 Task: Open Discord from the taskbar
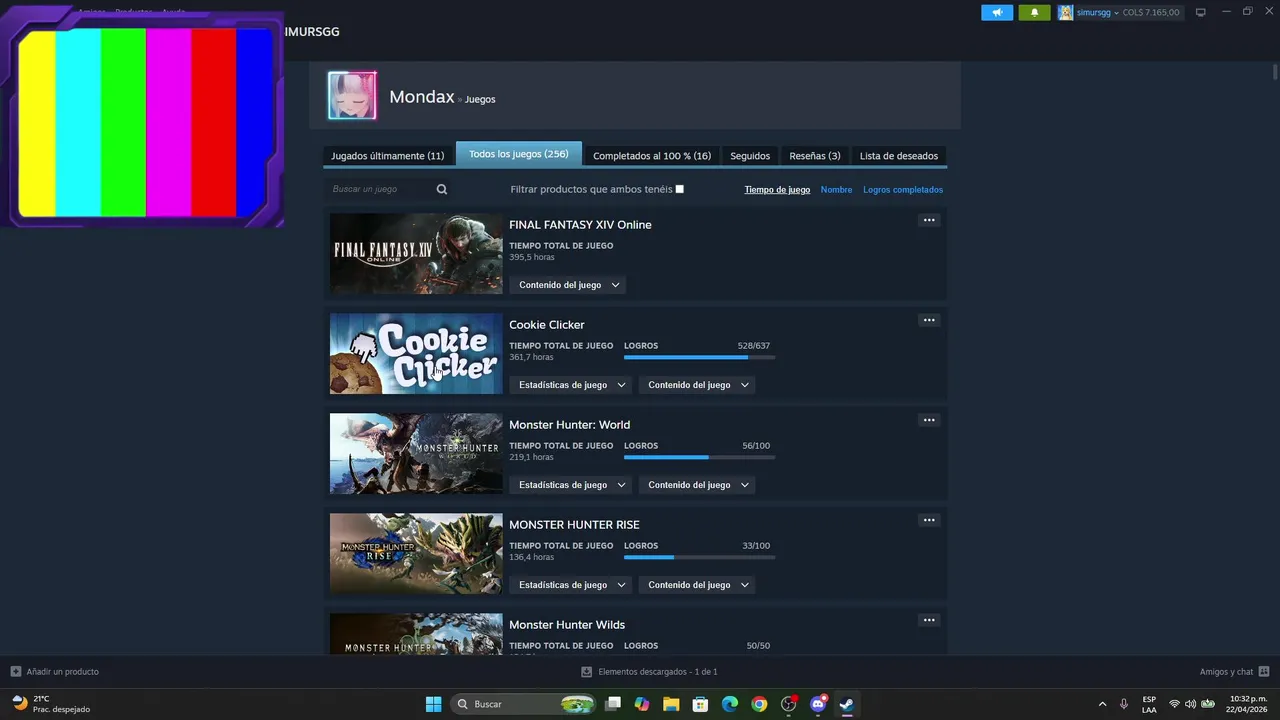coord(818,704)
